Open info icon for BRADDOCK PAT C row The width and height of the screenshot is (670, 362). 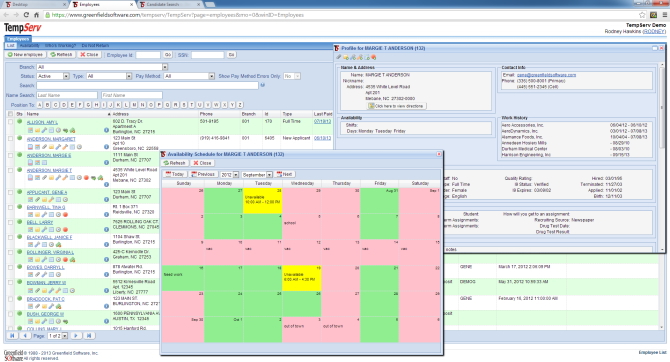click(x=106, y=306)
